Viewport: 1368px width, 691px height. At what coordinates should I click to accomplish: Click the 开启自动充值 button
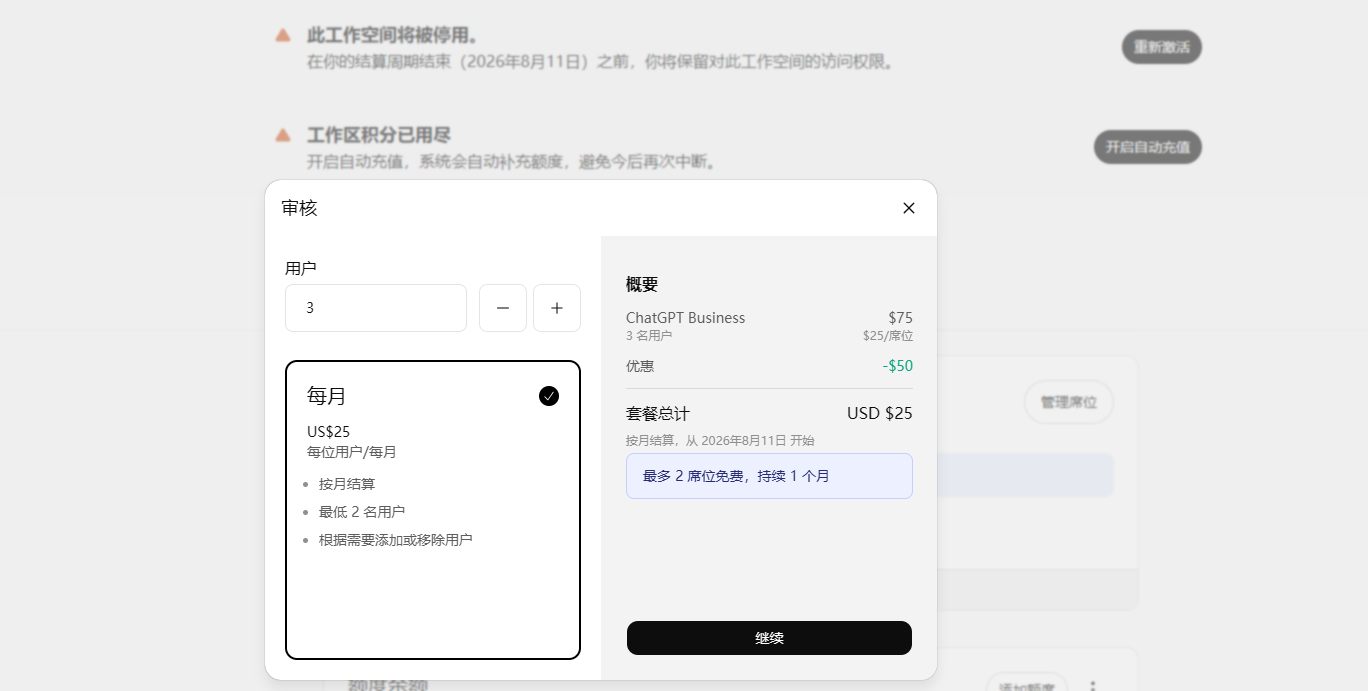pyautogui.click(x=1147, y=147)
